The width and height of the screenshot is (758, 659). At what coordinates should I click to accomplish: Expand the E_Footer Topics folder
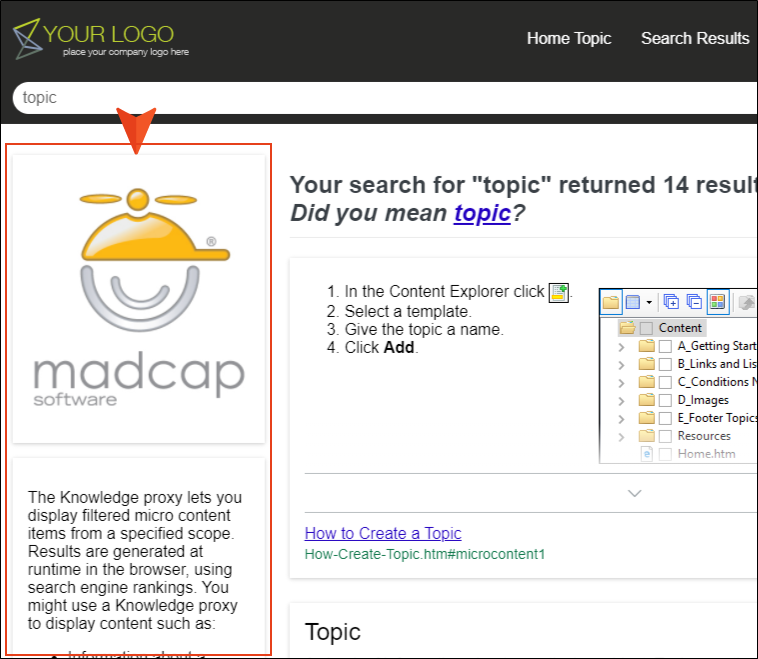(x=621, y=419)
